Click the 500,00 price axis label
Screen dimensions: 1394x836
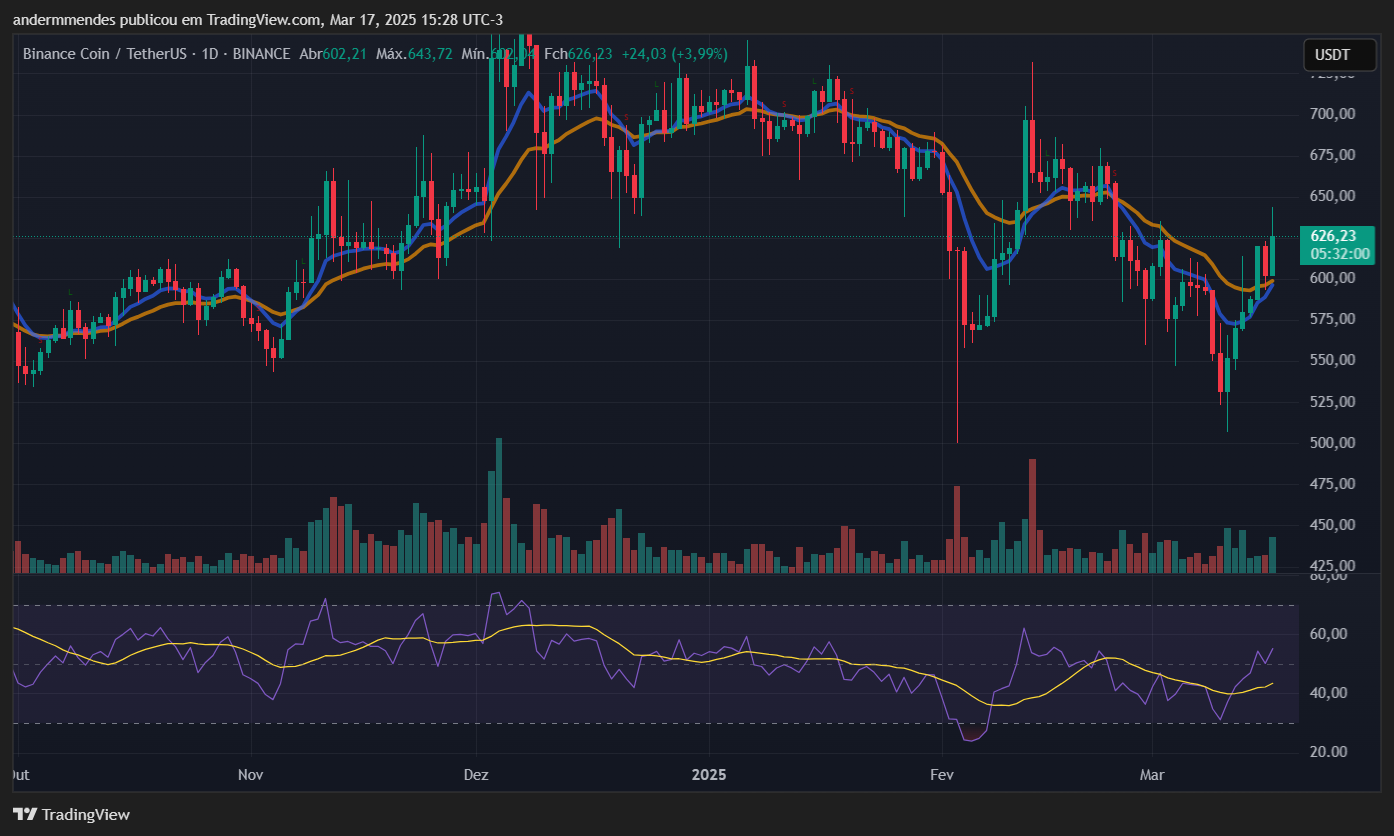(1335, 443)
